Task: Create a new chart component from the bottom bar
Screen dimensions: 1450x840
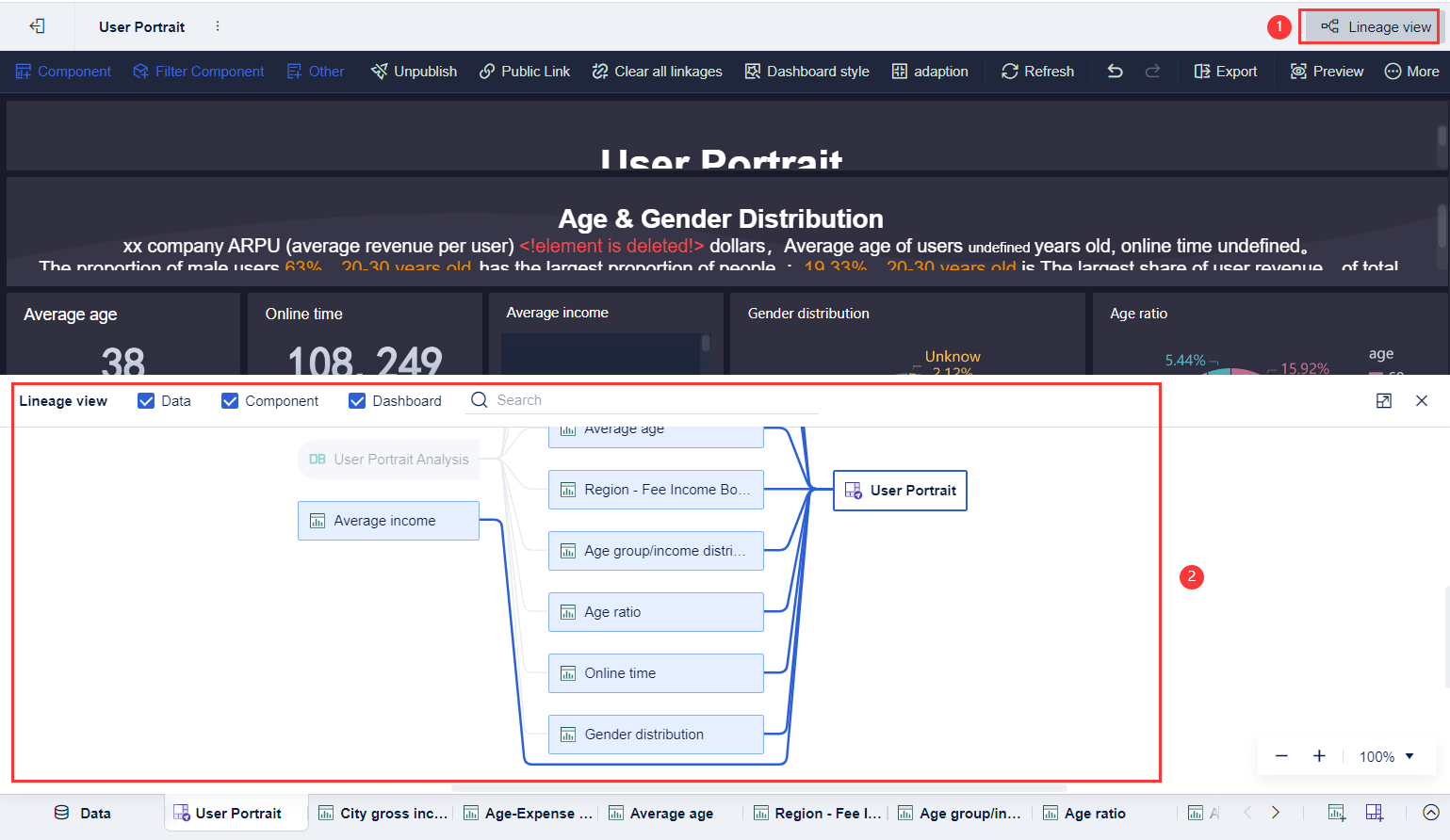Action: click(x=1336, y=812)
